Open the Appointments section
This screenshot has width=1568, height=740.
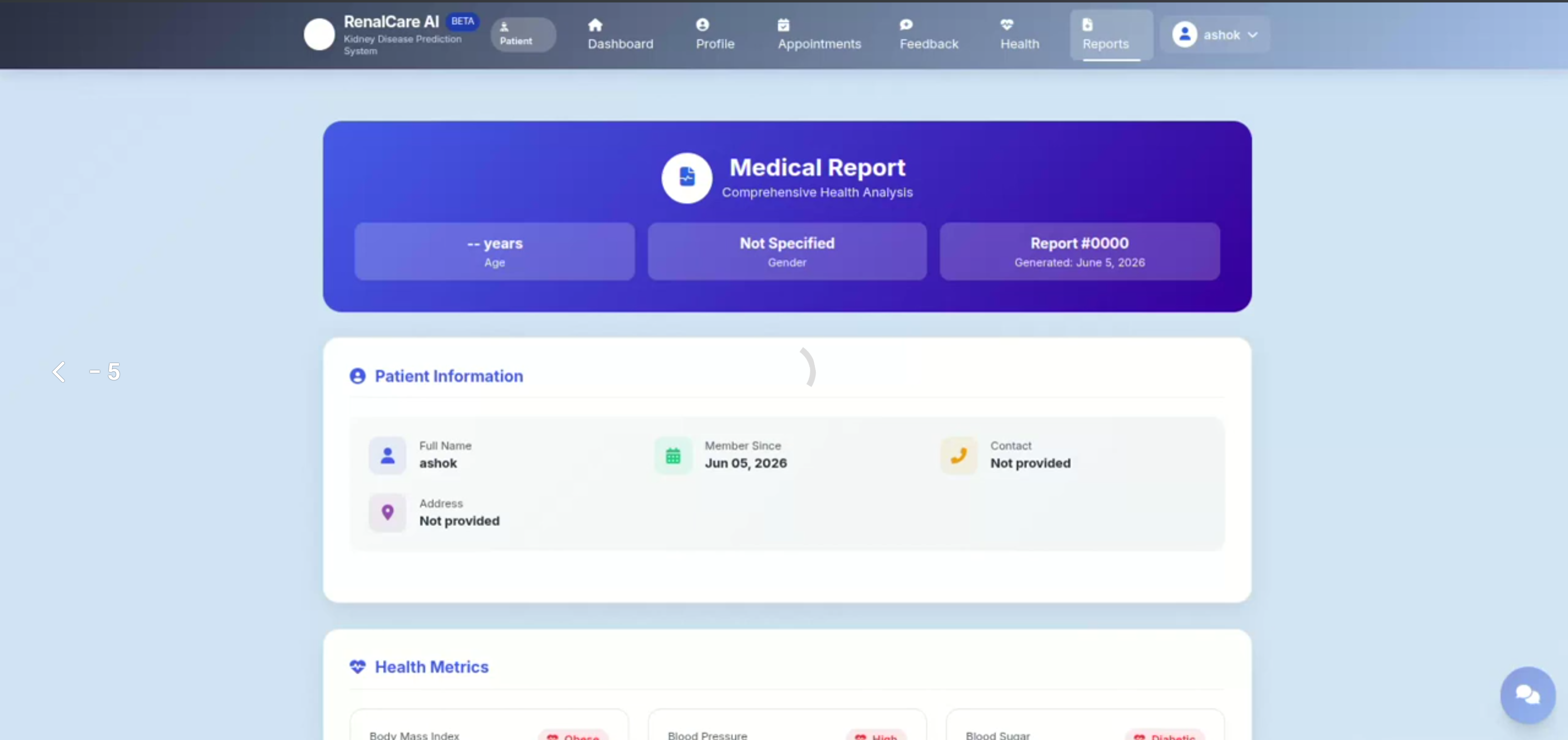[819, 35]
